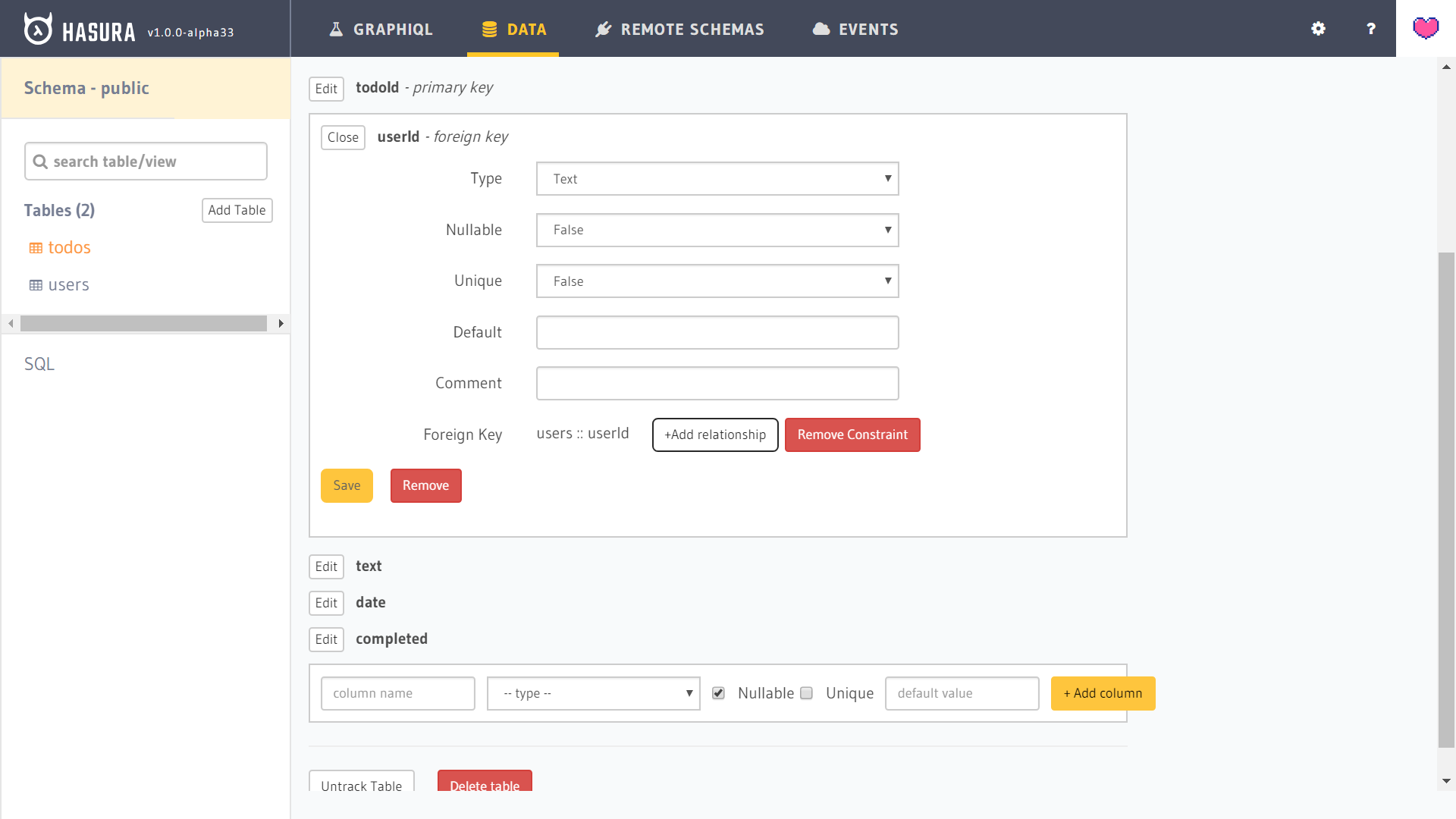Click the sidebar scroll right arrow

click(x=281, y=324)
